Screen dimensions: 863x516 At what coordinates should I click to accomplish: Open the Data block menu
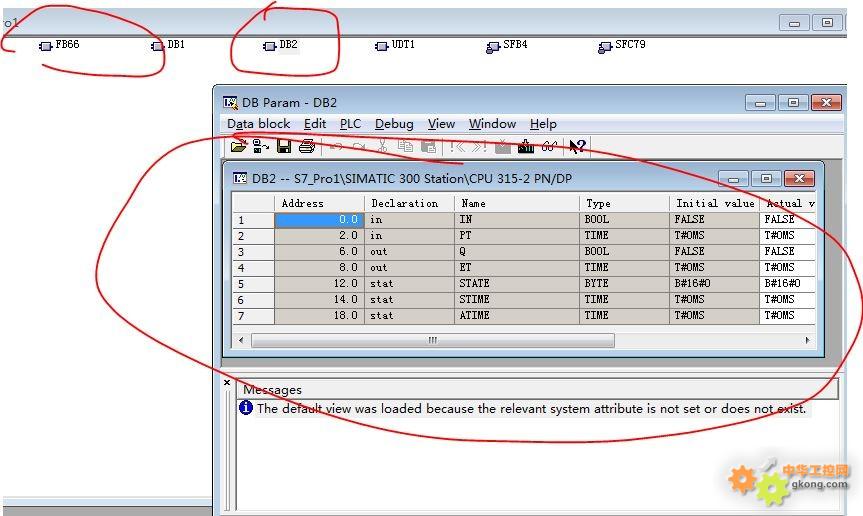point(258,124)
